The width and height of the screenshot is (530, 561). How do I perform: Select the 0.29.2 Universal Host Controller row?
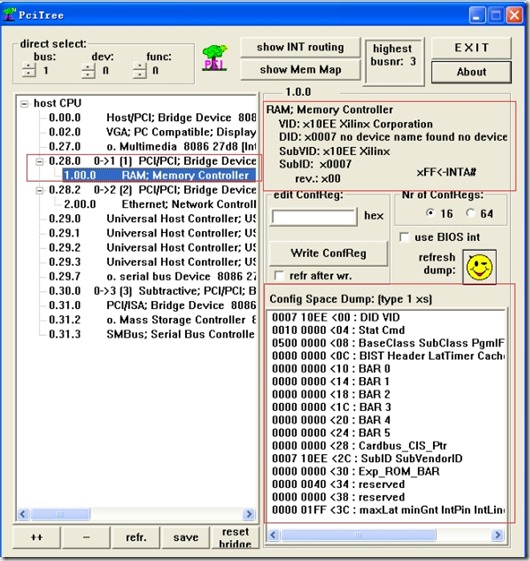pyautogui.click(x=152, y=248)
